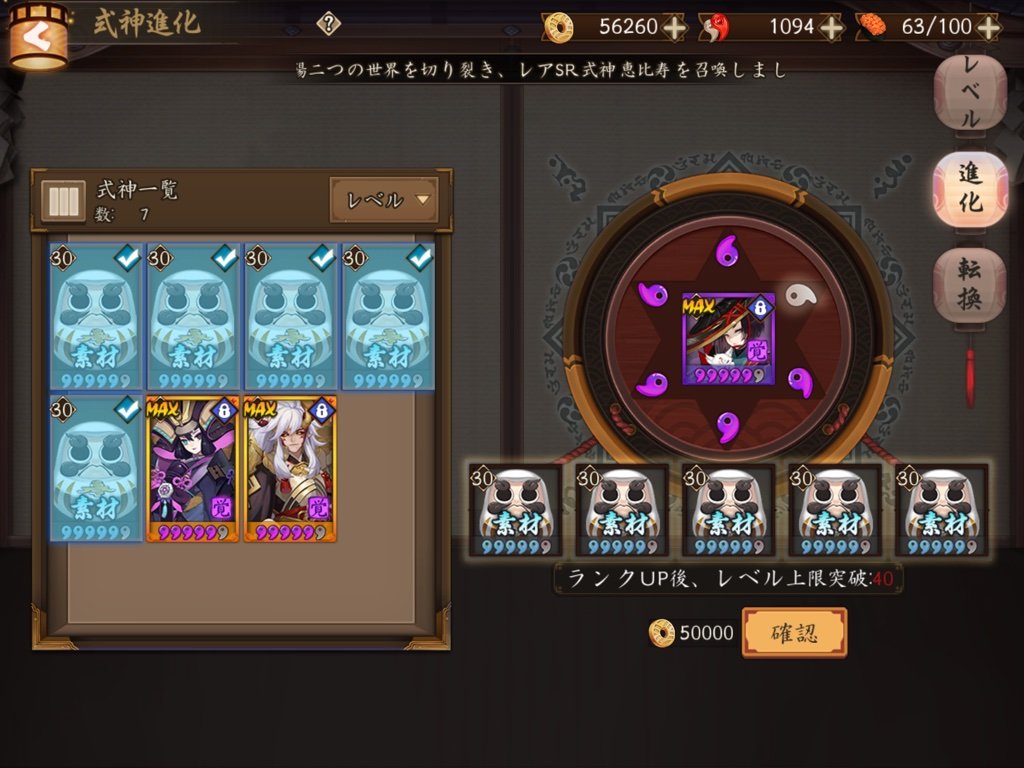
Task: Open the レベル sort dropdown
Action: coord(384,199)
